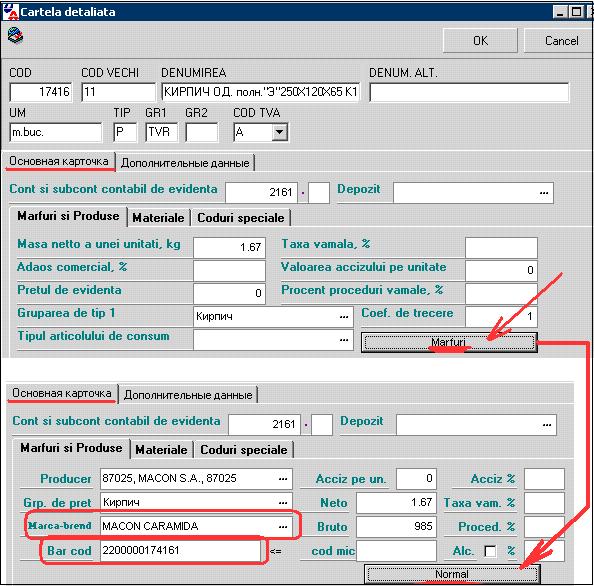Click Masa netto field showing 1.67
Image resolution: width=594 pixels, height=586 pixels.
click(229, 247)
